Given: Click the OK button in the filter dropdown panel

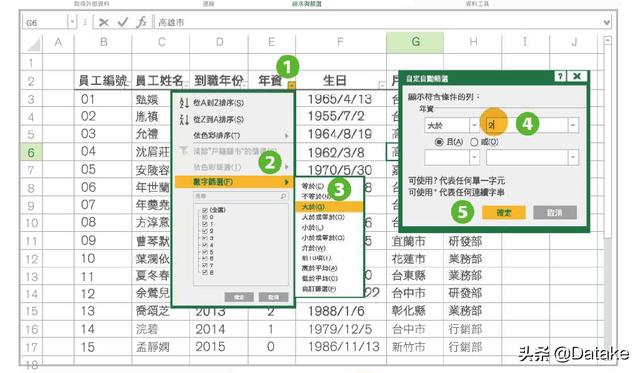Looking at the screenshot, I should pyautogui.click(x=239, y=297).
